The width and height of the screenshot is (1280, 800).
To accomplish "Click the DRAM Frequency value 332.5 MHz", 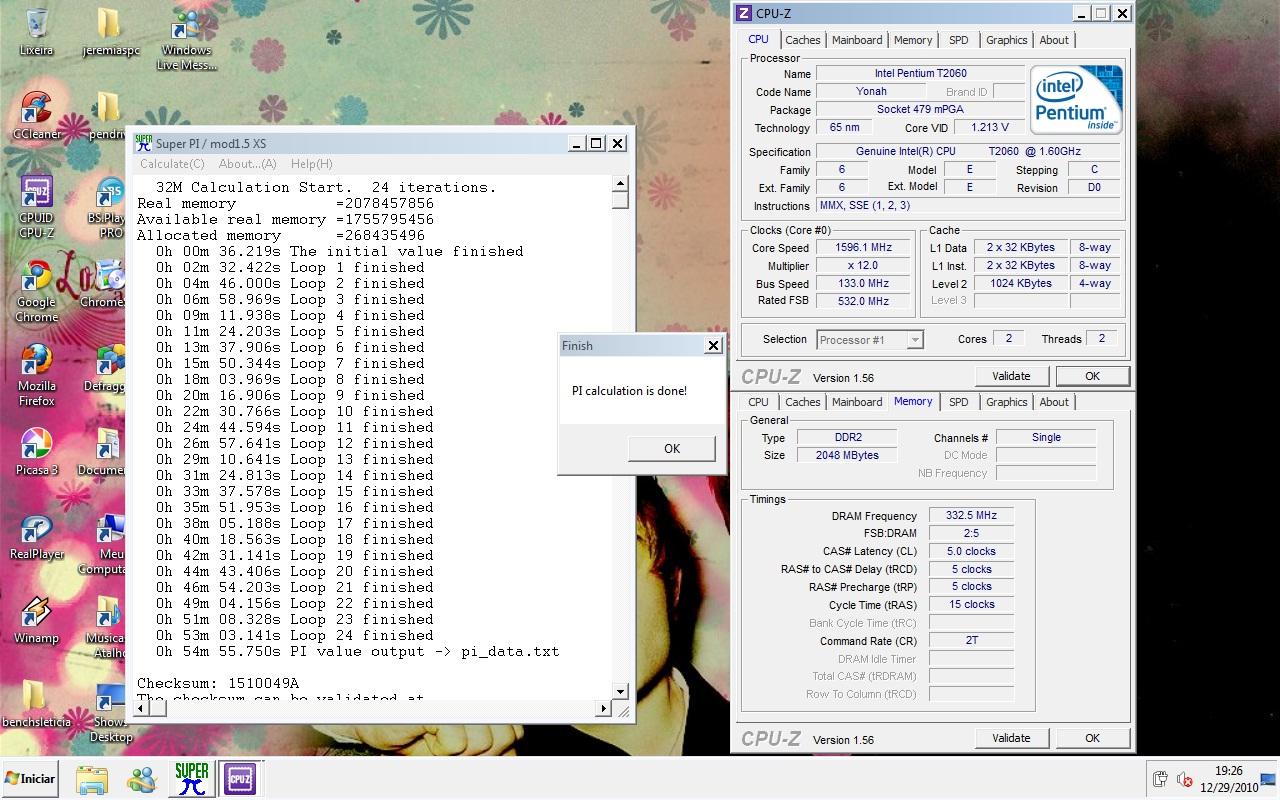I will click(x=971, y=516).
